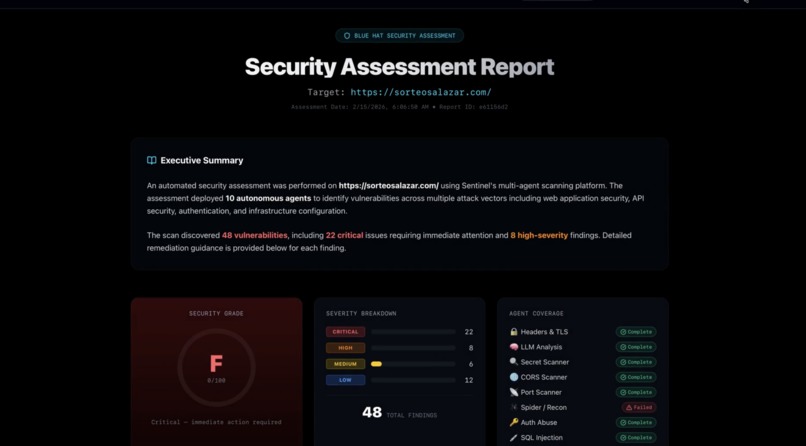This screenshot has height=446, width=806.
Task: Click the count 12 in the Low row
Action: (x=469, y=380)
